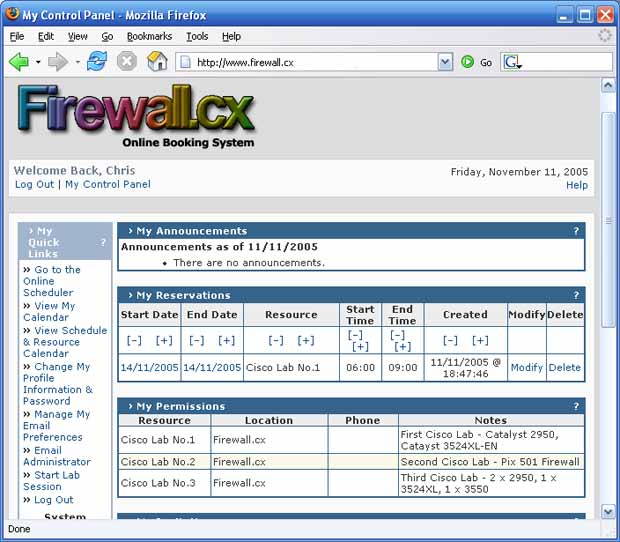Sort Resource column descending with [-]

[276, 340]
